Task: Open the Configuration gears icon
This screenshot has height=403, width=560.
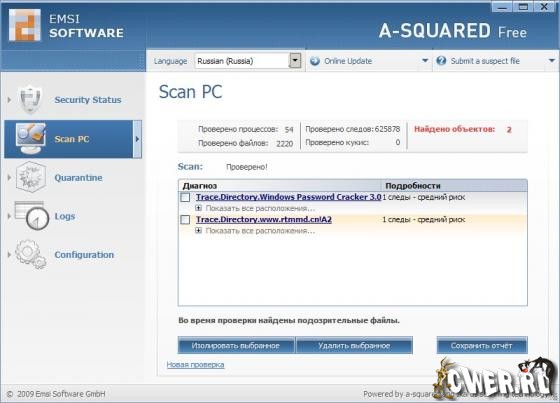Action: click(x=31, y=254)
